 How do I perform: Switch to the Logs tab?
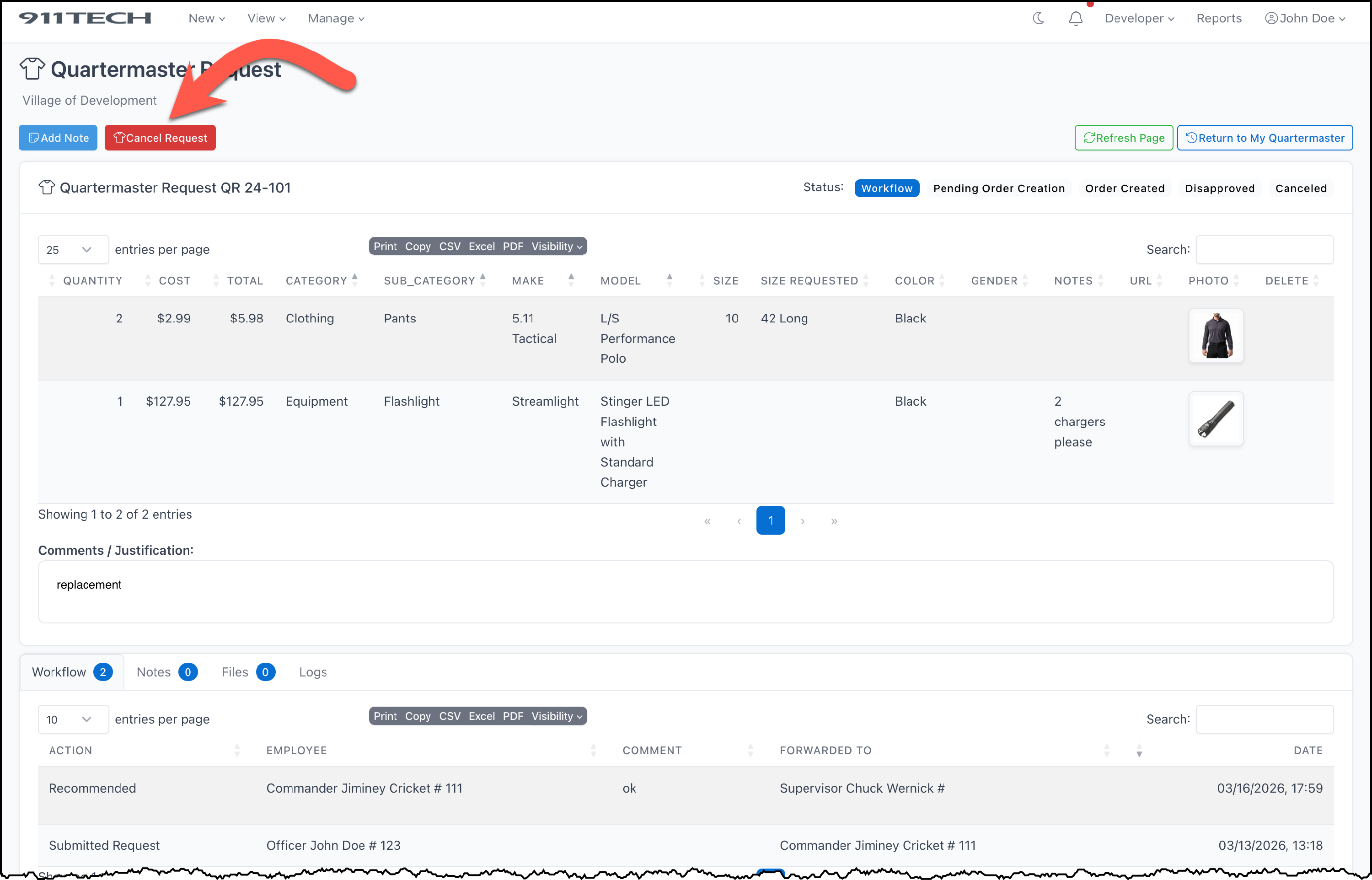[x=312, y=672]
